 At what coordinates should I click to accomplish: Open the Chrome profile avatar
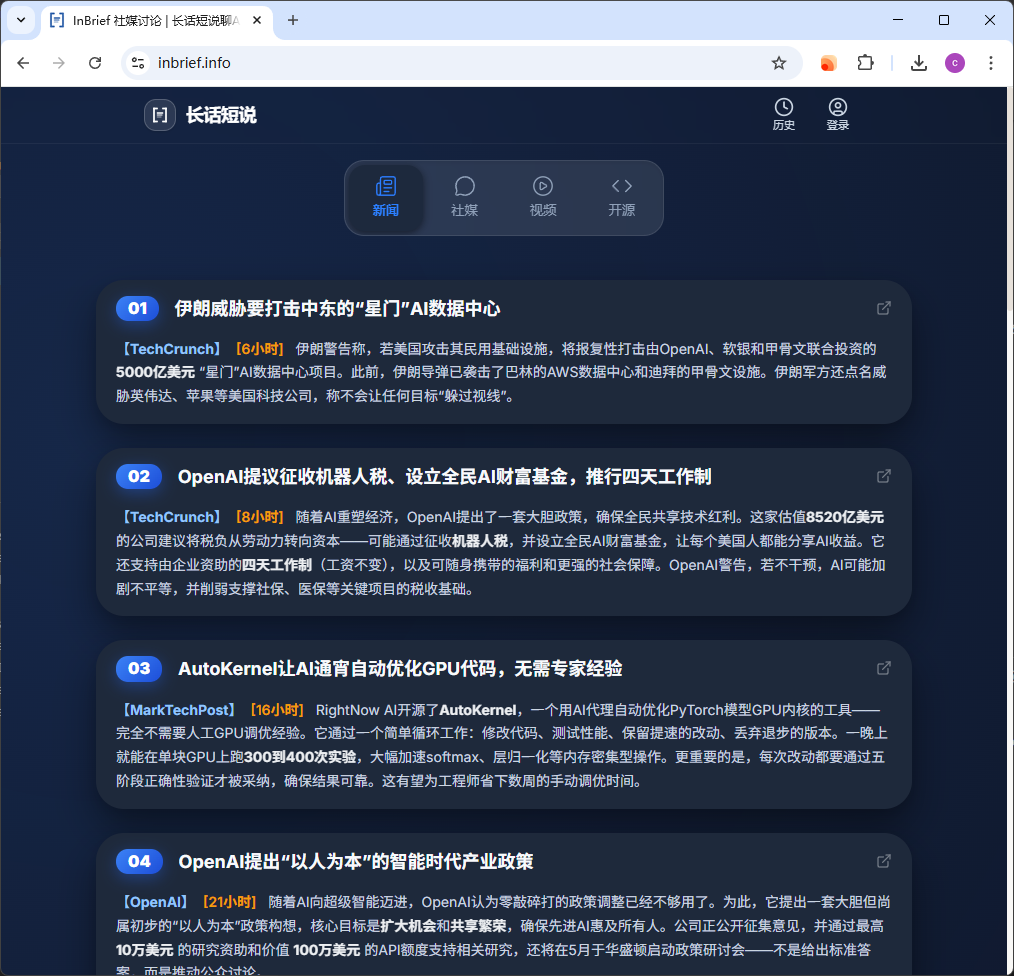tap(955, 63)
